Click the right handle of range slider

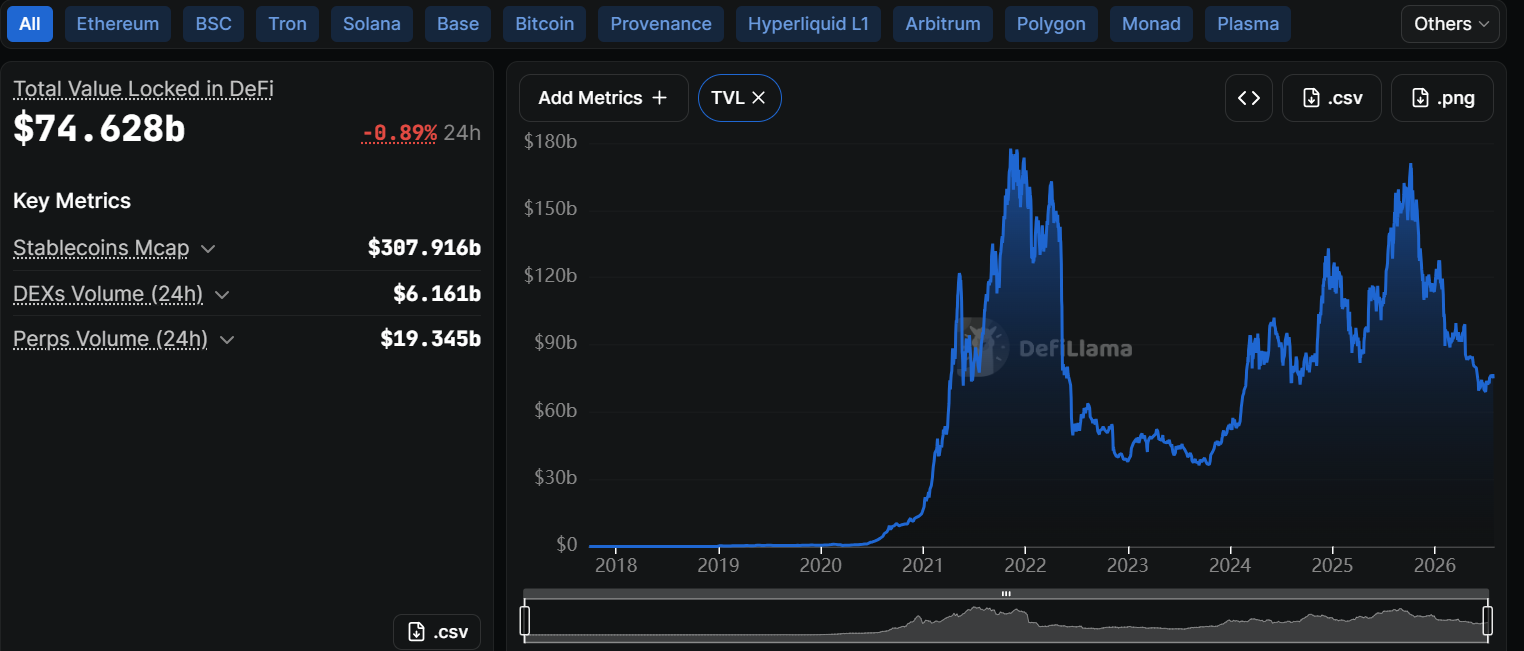coord(1487,620)
